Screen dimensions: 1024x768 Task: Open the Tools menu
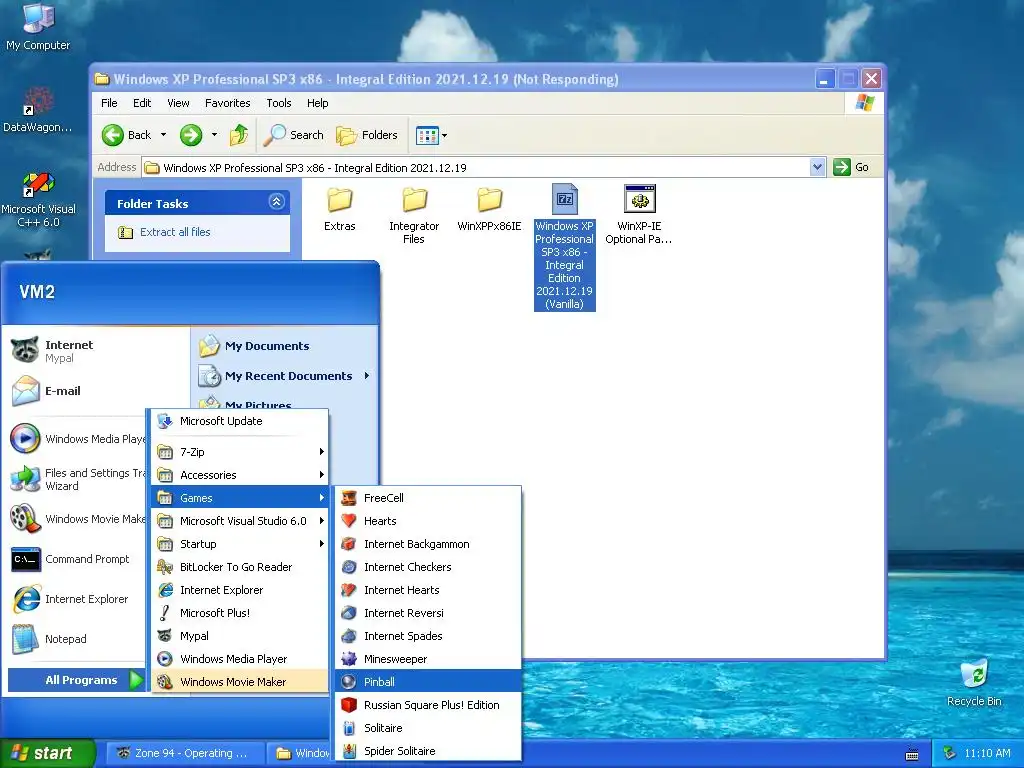tap(279, 103)
